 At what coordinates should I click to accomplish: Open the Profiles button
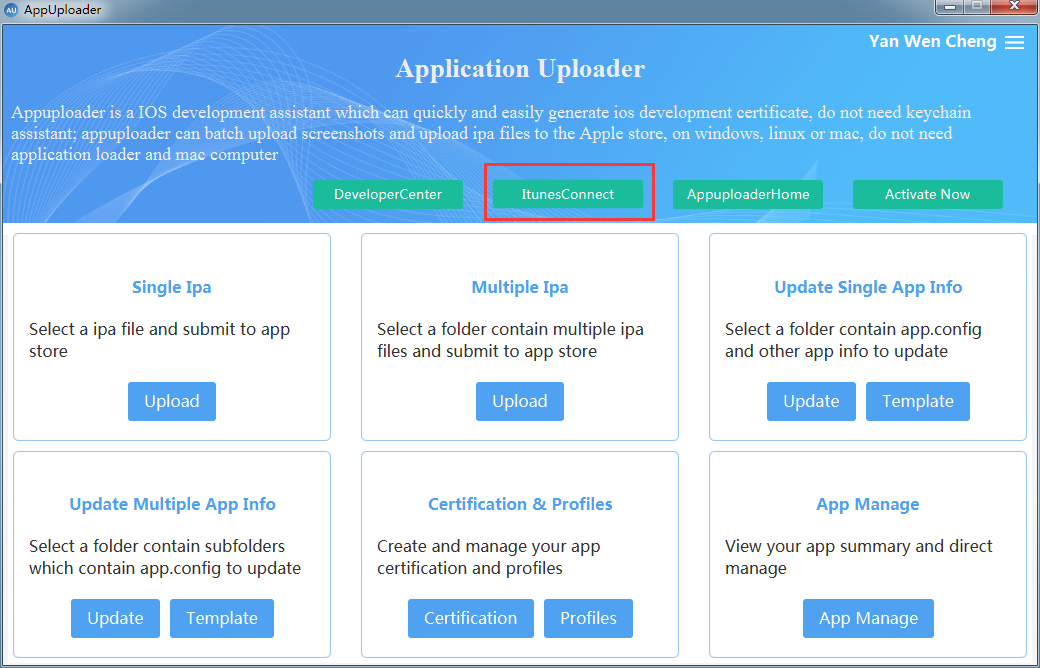click(x=588, y=618)
